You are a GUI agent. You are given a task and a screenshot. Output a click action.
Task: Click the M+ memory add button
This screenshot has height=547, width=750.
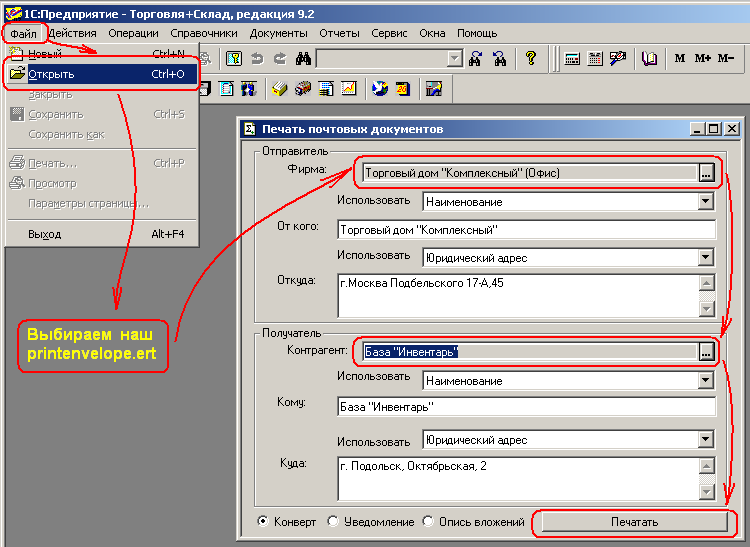coord(703,58)
